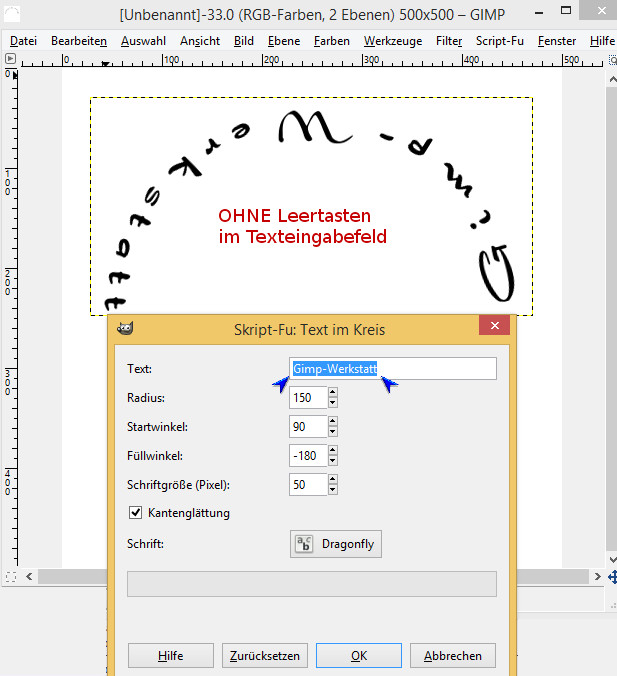This screenshot has width=617, height=676.
Task: Decrease the Füllwinkel value with down arrow
Action: pyautogui.click(x=332, y=460)
